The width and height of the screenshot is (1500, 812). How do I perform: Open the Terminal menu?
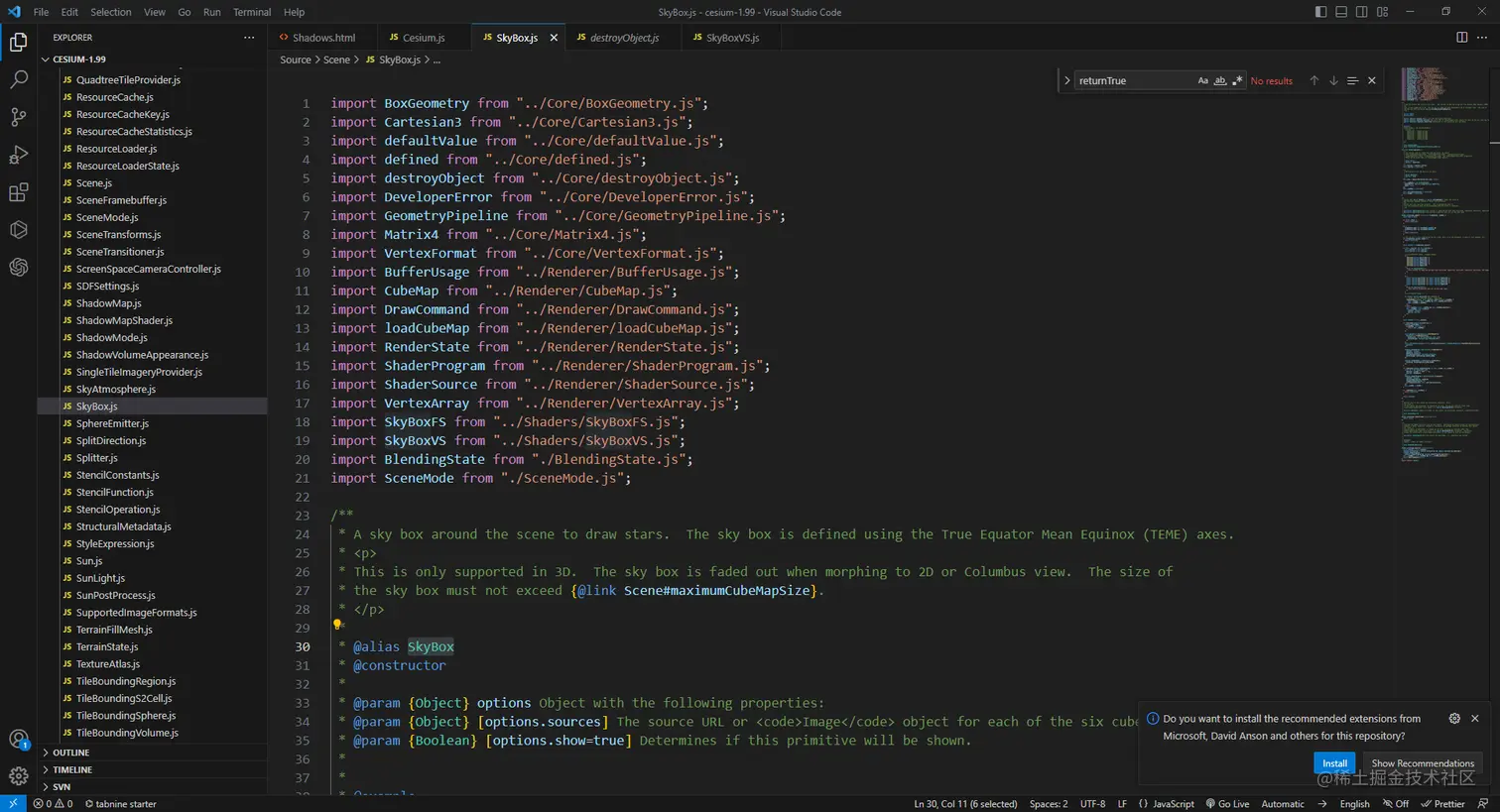[x=252, y=12]
